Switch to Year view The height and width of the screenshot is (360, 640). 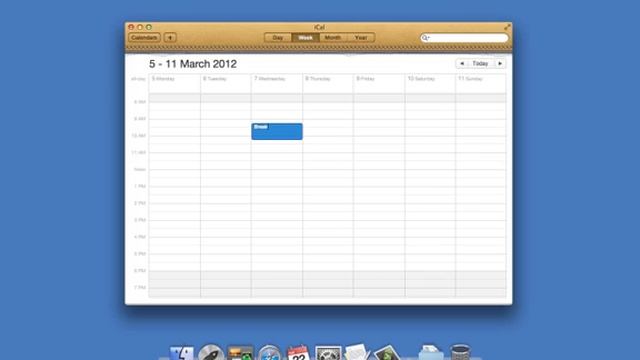(361, 38)
